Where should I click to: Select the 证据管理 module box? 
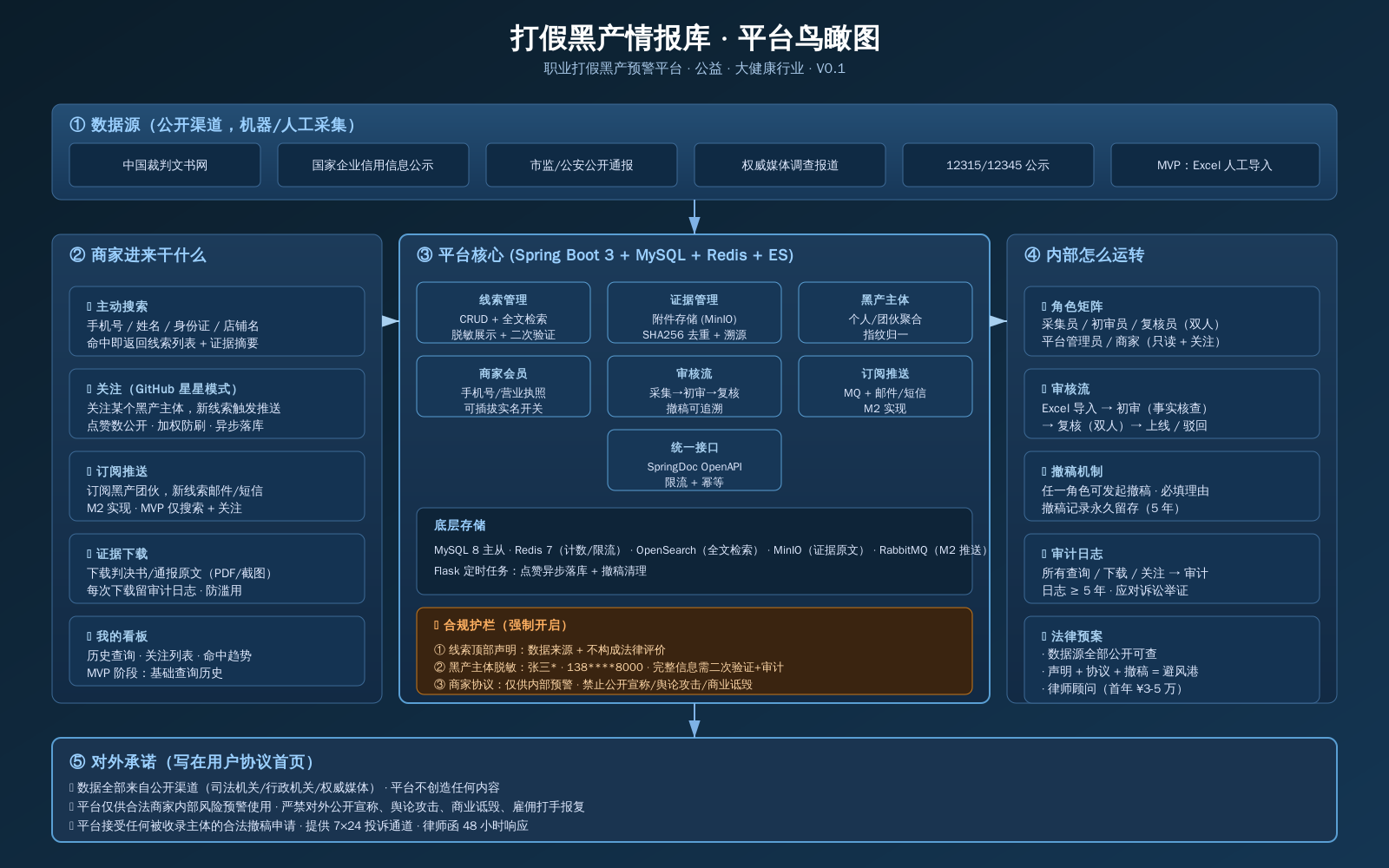pos(694,312)
